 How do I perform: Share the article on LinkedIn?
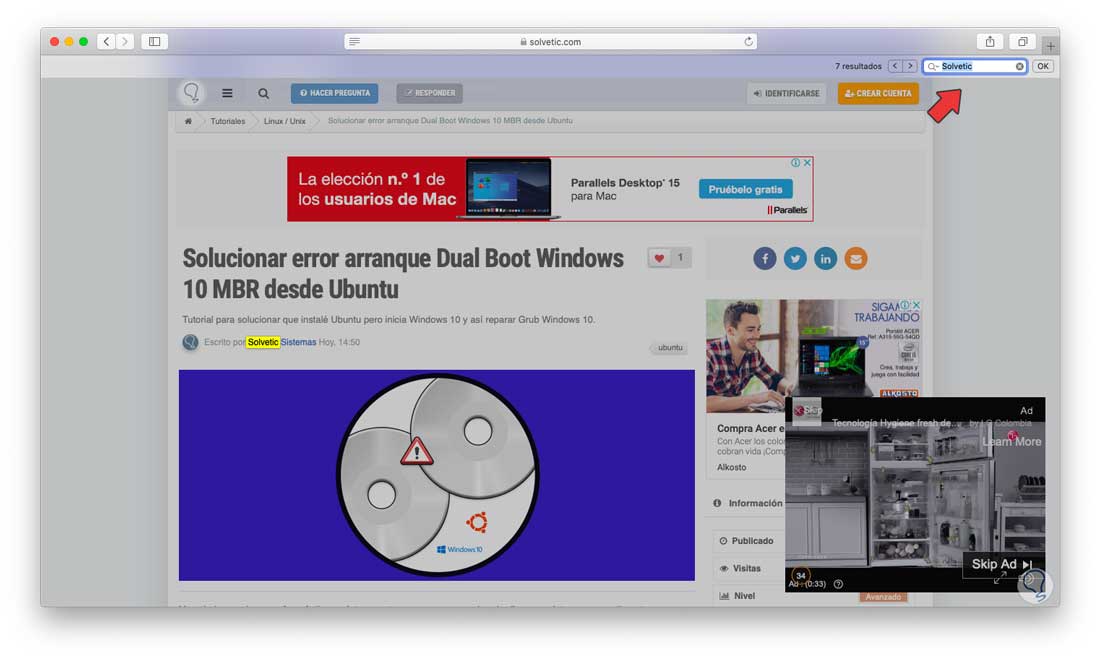825,259
